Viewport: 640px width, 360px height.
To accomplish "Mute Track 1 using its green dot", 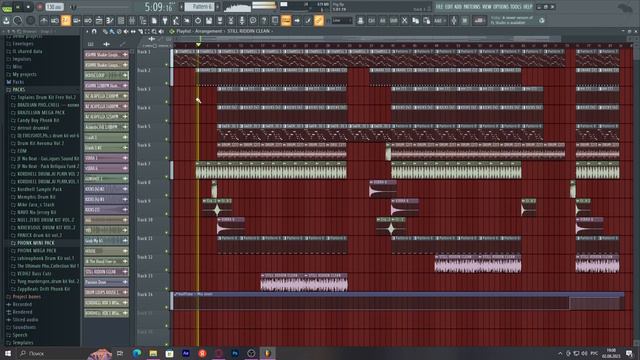I will [x=167, y=64].
